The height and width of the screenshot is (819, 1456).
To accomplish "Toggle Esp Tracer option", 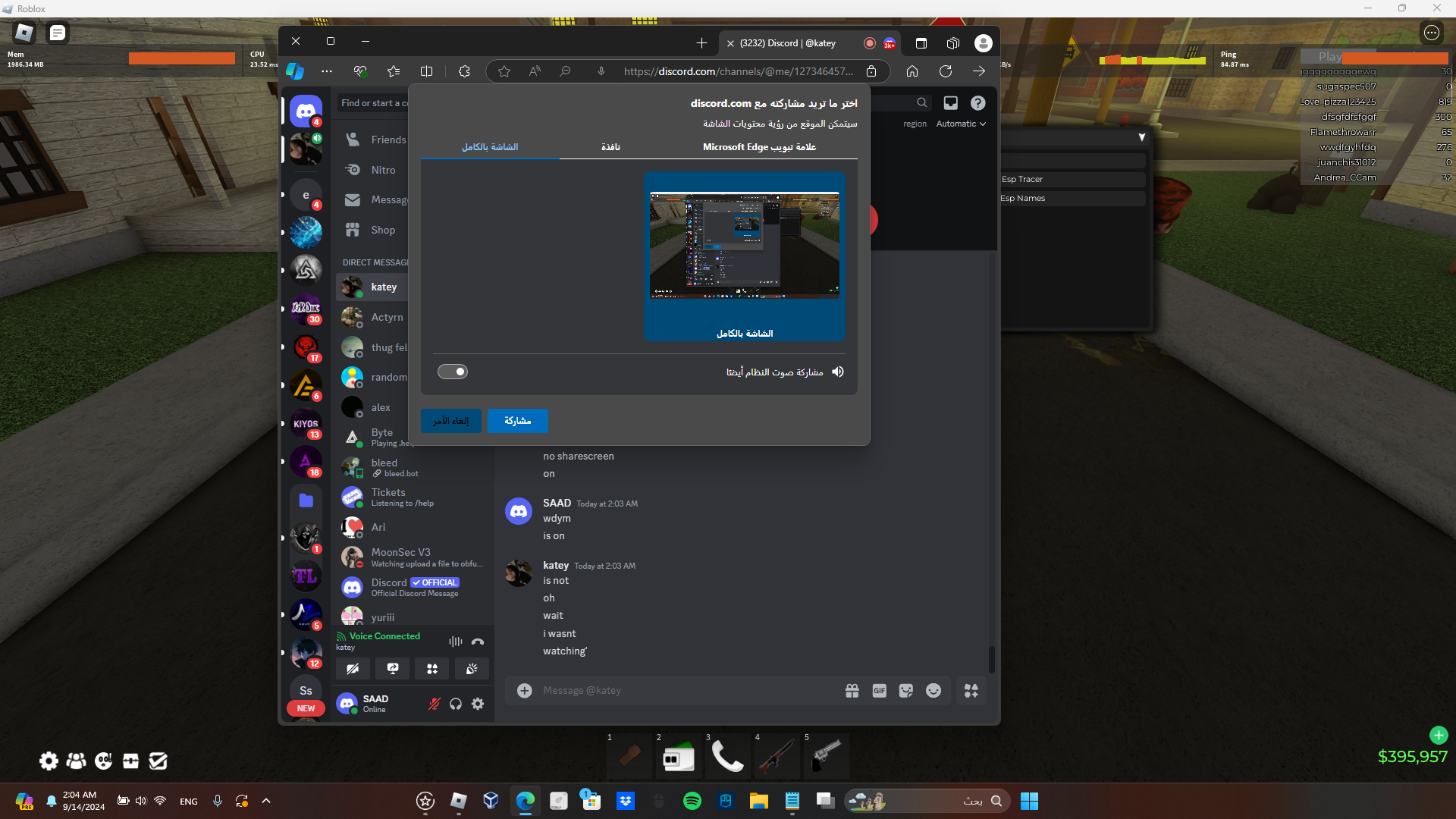I will [x=1072, y=179].
